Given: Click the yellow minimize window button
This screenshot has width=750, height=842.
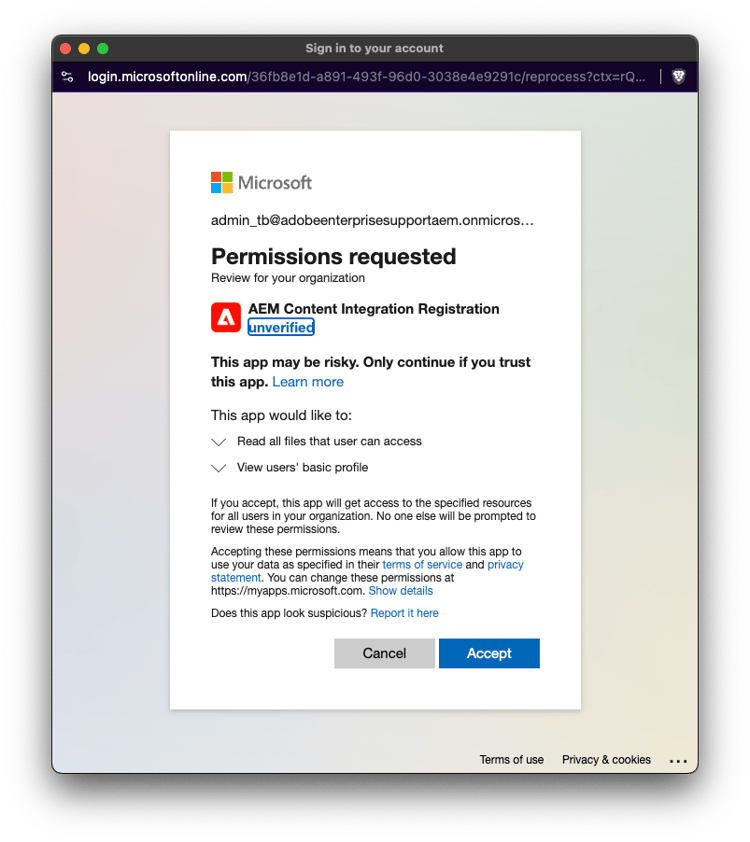Looking at the screenshot, I should tap(84, 48).
